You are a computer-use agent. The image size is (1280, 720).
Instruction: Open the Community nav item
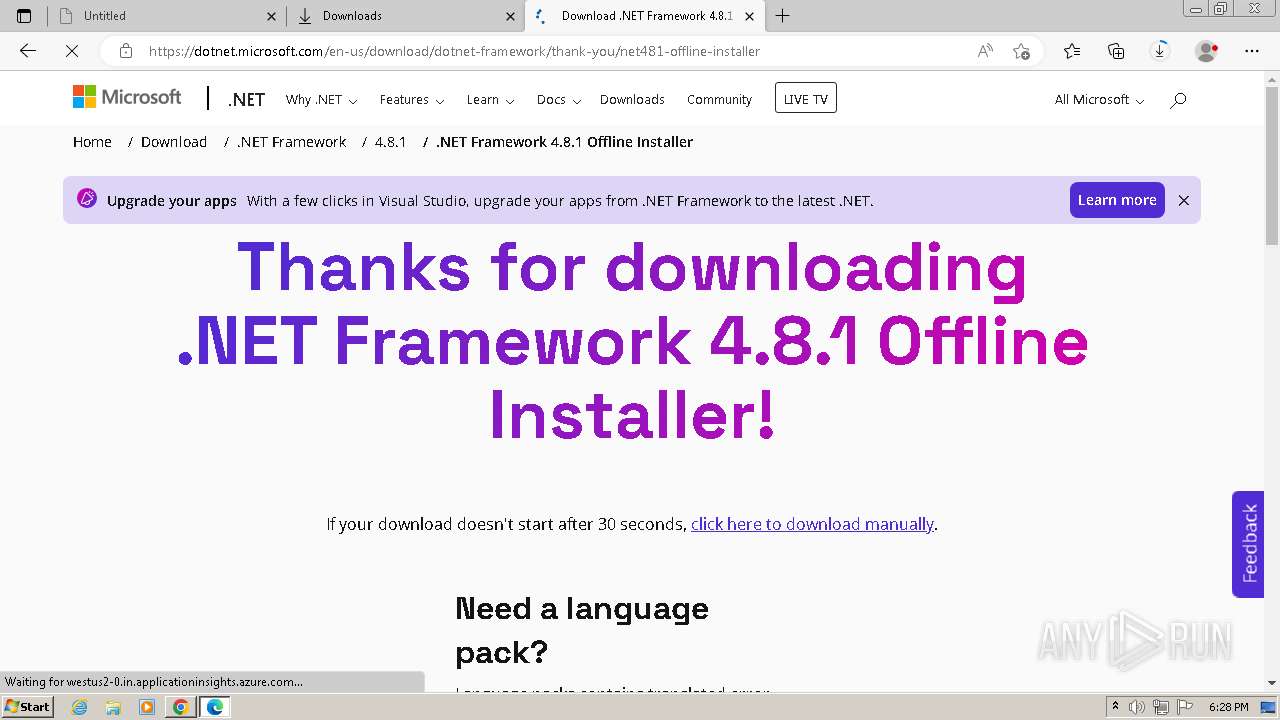(x=719, y=100)
